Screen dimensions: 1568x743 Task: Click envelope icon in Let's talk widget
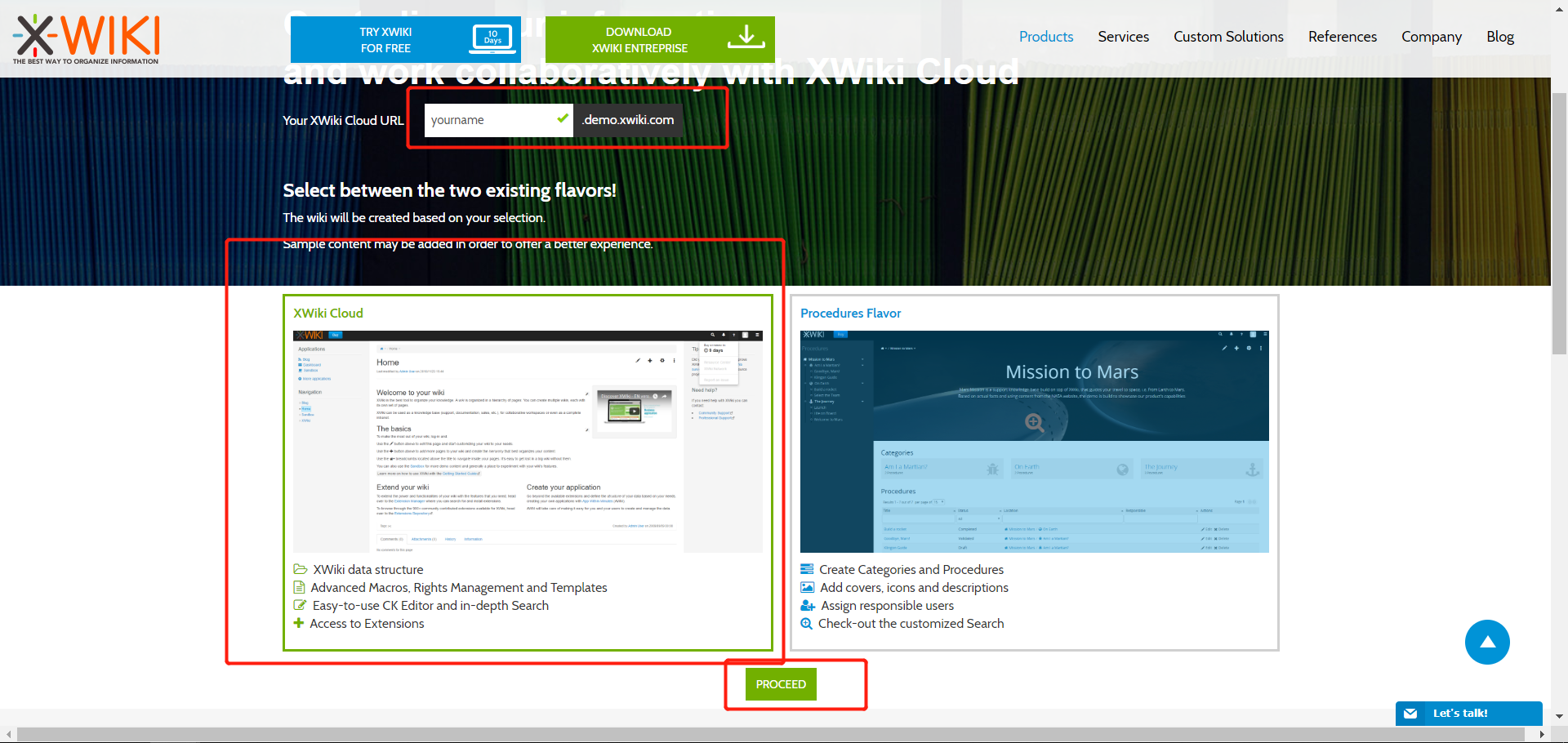(x=1410, y=714)
